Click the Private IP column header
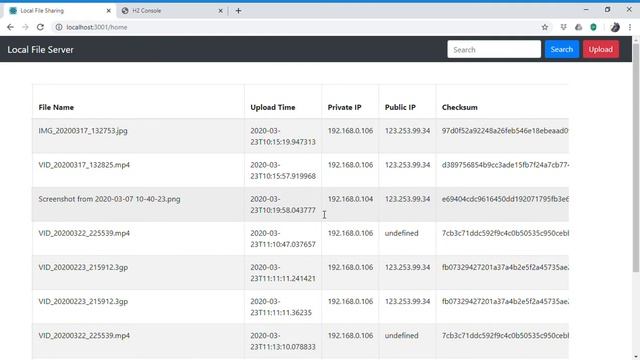The width and height of the screenshot is (640, 360). click(344, 107)
